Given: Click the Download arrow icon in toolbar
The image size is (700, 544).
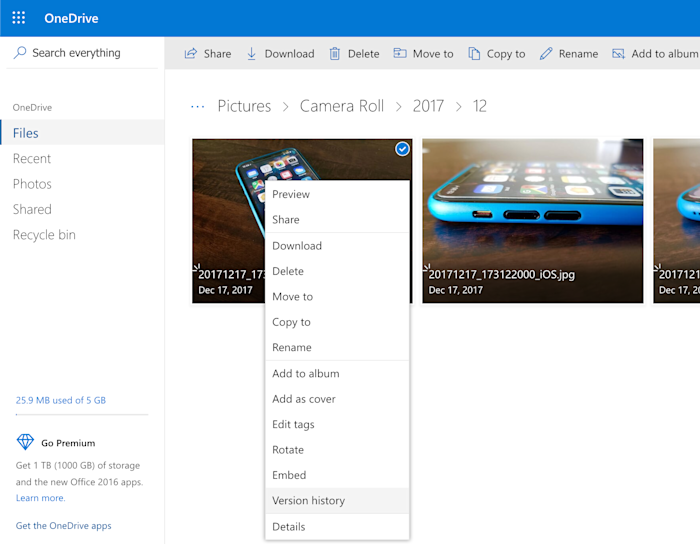Looking at the screenshot, I should click(x=252, y=54).
